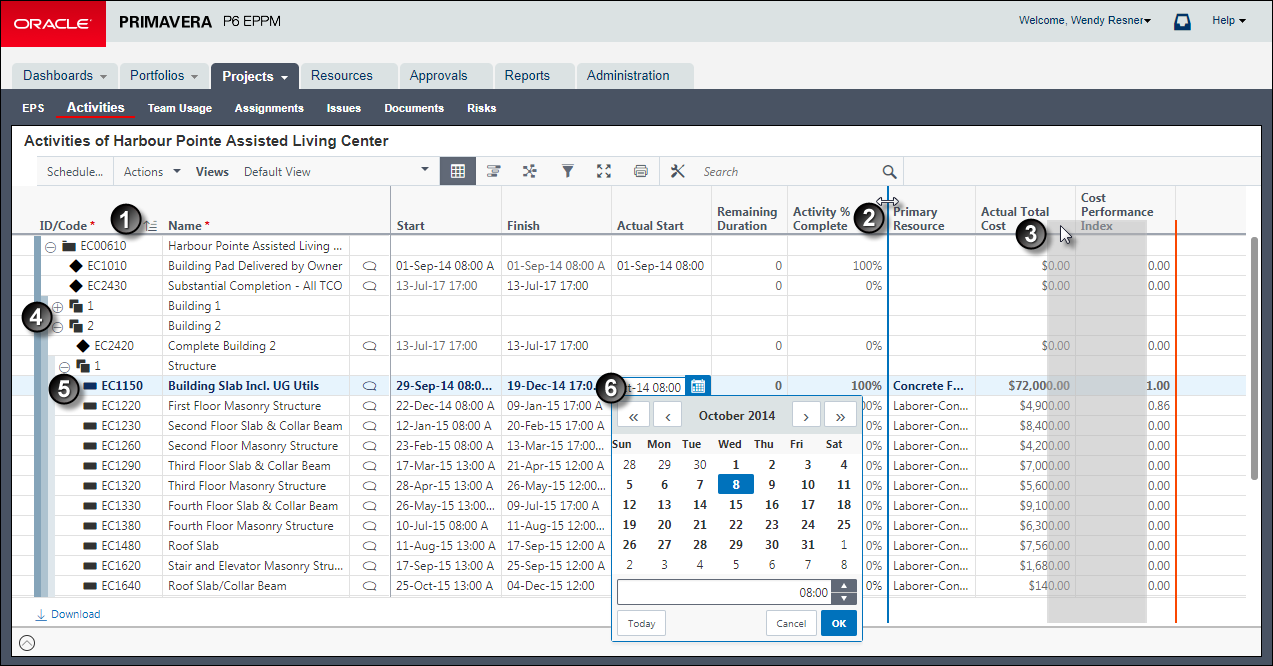Expand the Building 1 WBS node
The height and width of the screenshot is (666, 1273).
click(57, 306)
